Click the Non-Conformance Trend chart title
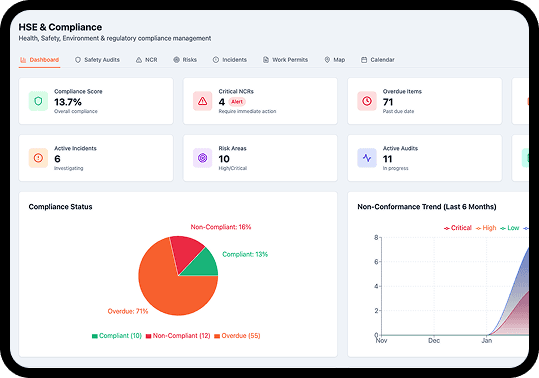This screenshot has height=378, width=539. pos(427,207)
